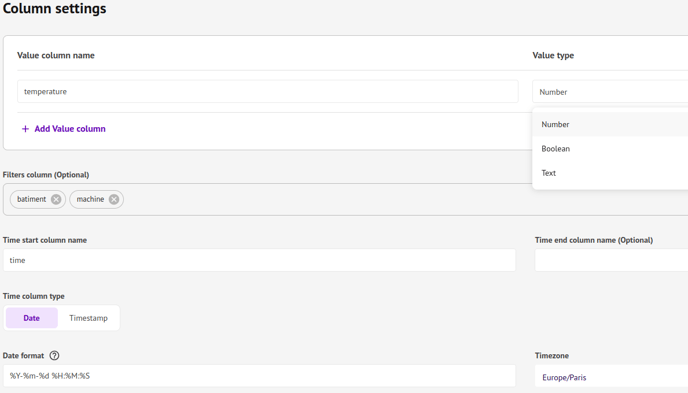Click empty area of Filters column box
Image resolution: width=688 pixels, height=393 pixels.
coord(325,200)
